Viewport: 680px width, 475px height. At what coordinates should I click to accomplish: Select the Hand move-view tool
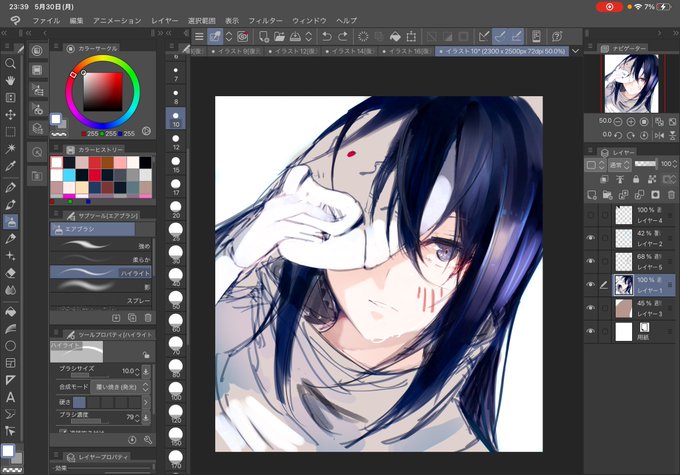[10, 81]
